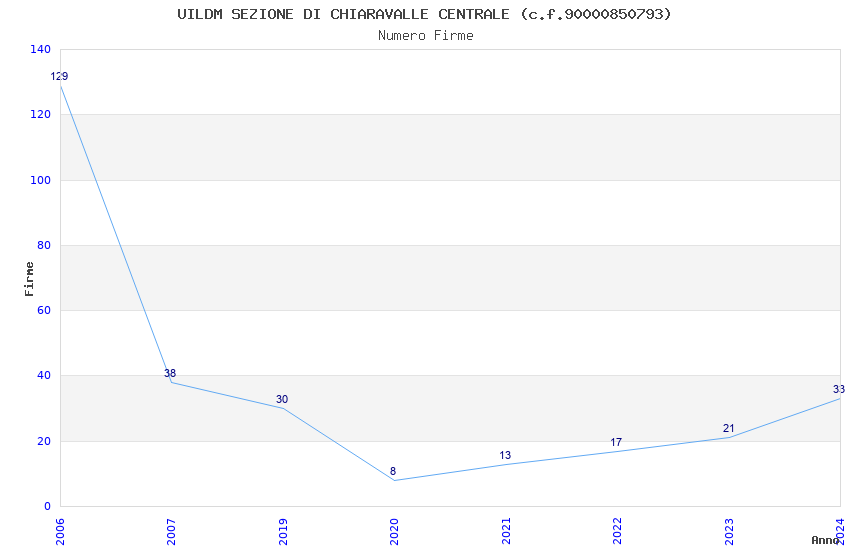Viewport: 850px width, 550px height.
Task: Click the data label 17
Action: tap(616, 442)
